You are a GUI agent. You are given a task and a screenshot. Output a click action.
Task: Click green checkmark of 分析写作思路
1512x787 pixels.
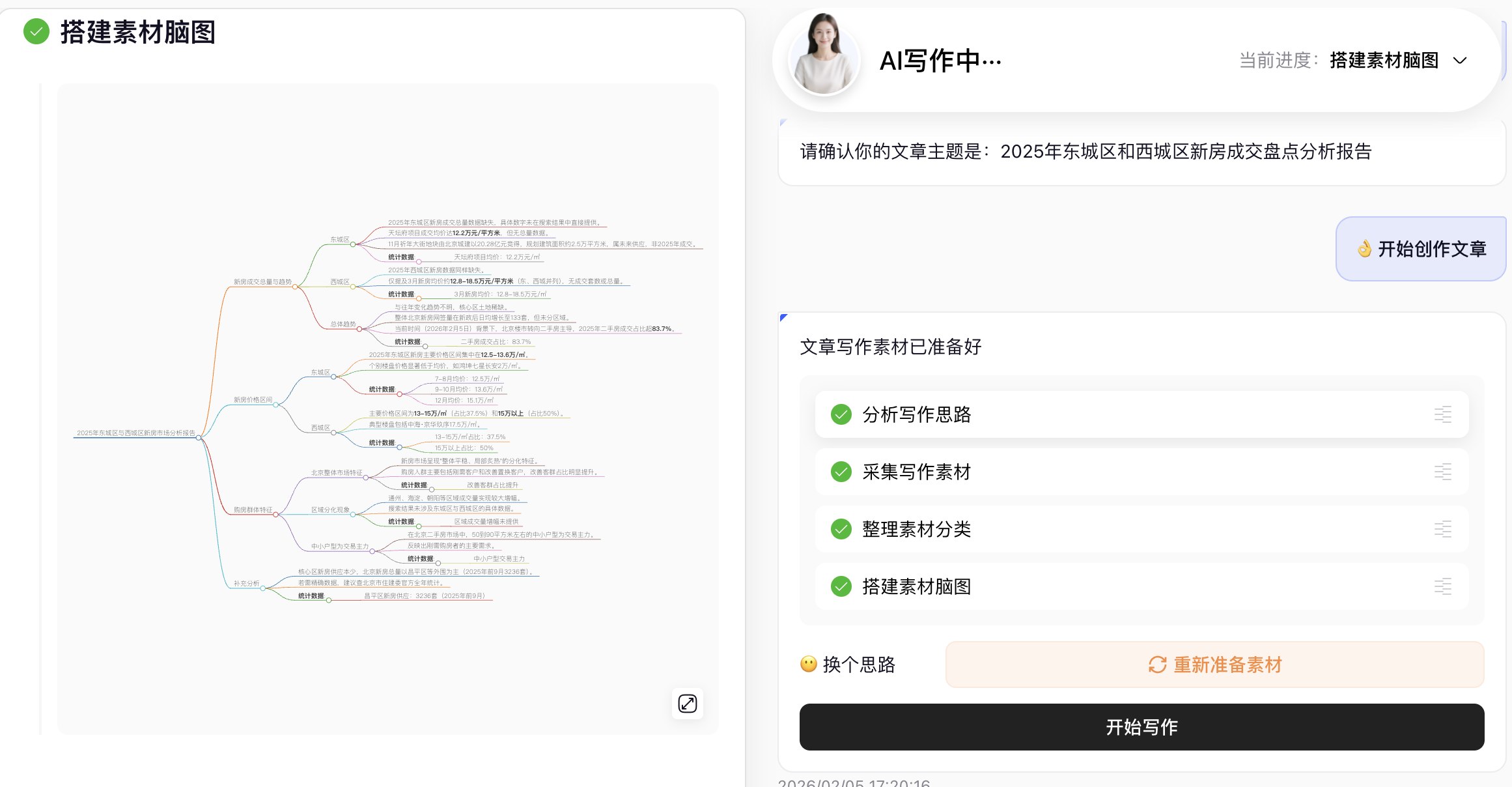[x=841, y=414]
